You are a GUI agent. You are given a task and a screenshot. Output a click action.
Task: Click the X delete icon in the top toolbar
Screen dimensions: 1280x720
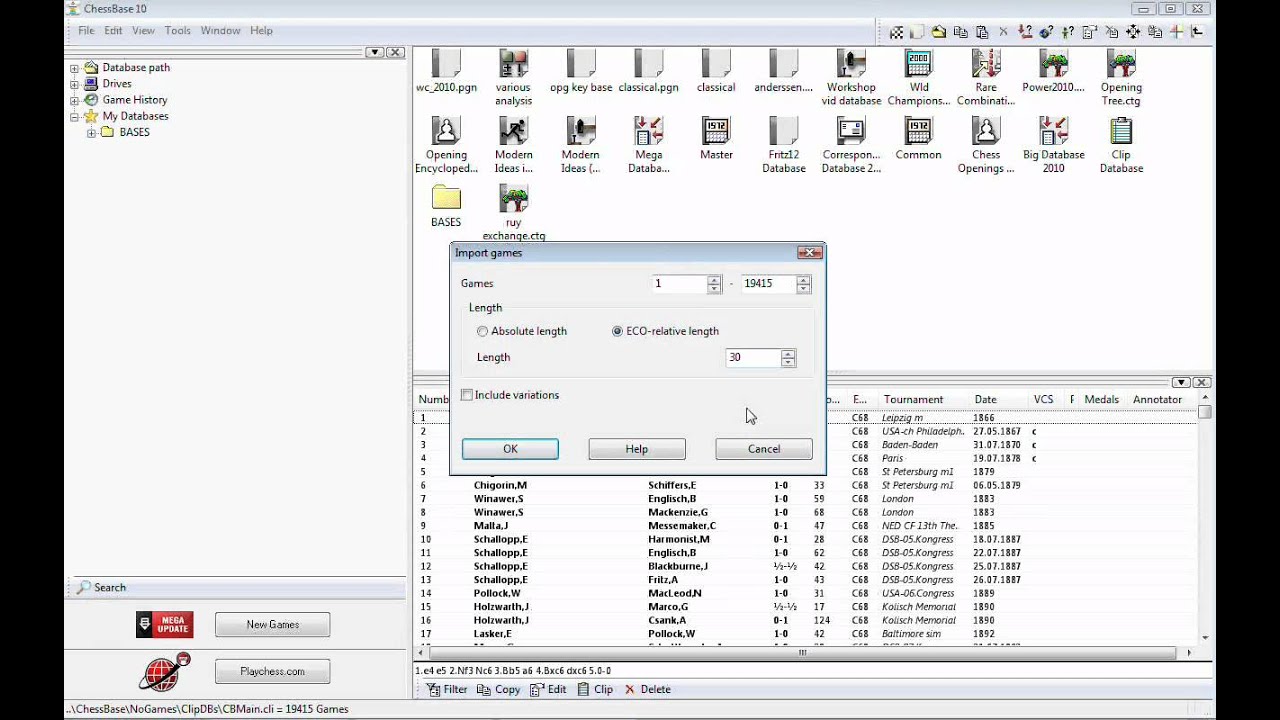pyautogui.click(x=1004, y=32)
